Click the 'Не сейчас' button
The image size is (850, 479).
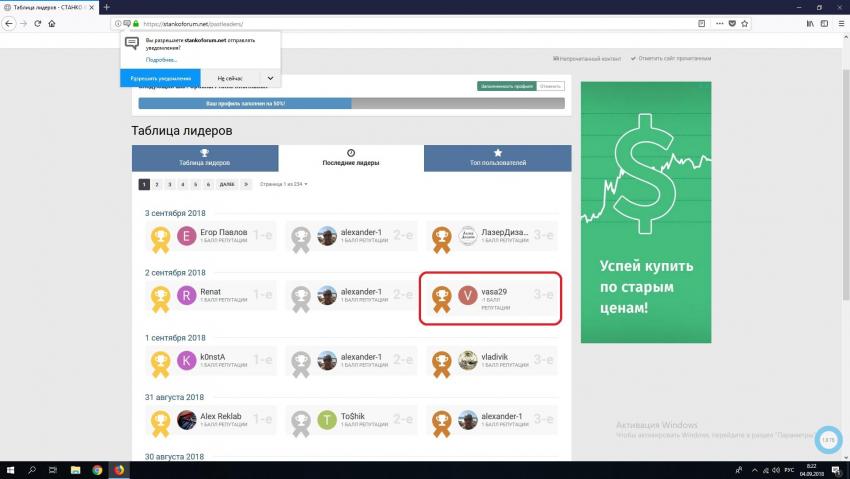point(229,78)
